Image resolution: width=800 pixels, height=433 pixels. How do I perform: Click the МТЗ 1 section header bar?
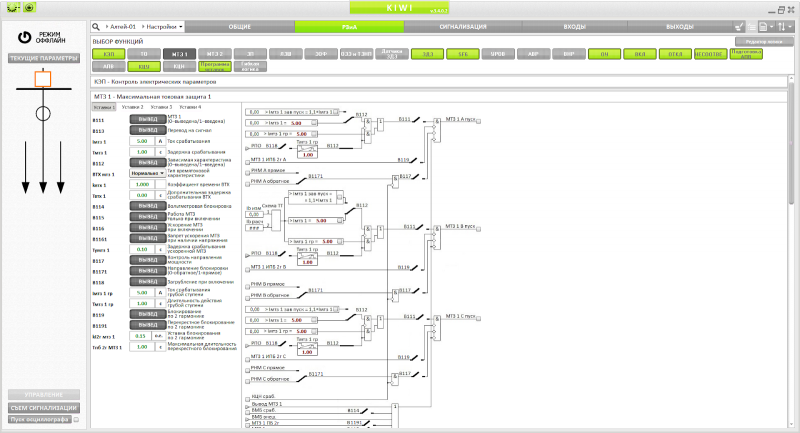click(x=439, y=96)
